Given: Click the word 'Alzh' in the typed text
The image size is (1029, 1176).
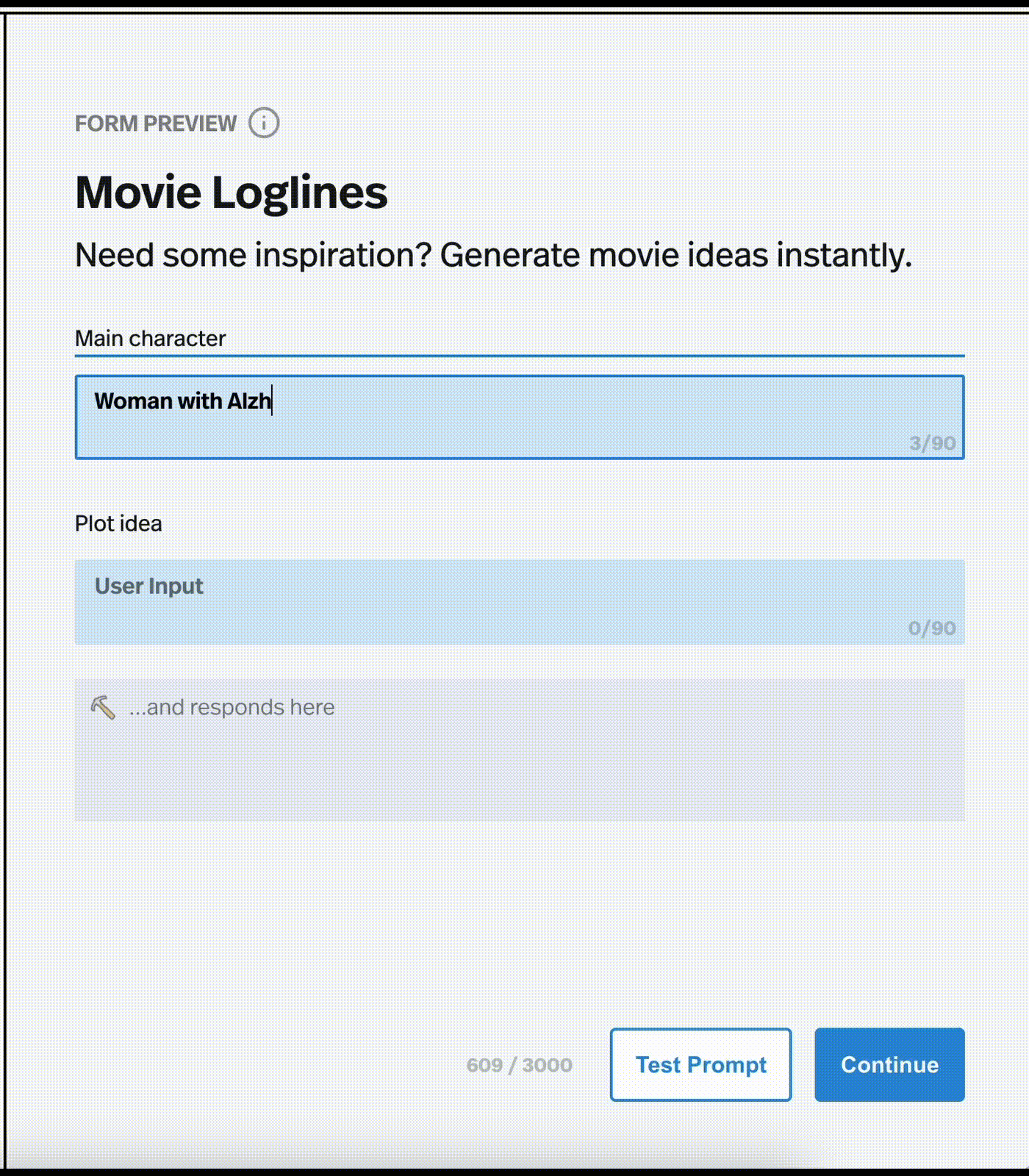Looking at the screenshot, I should pos(249,401).
